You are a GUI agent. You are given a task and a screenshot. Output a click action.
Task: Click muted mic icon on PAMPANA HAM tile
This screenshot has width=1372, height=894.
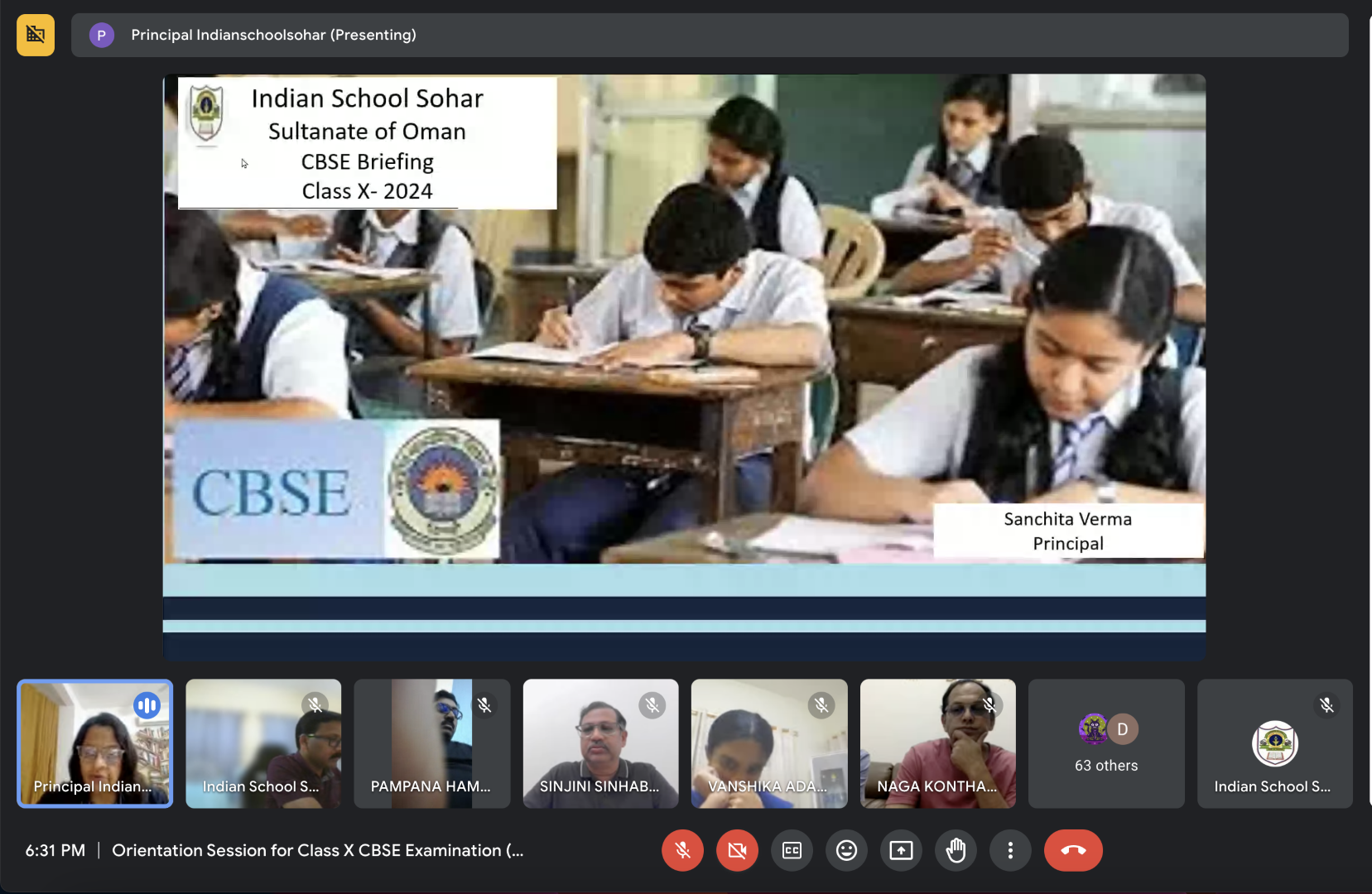click(484, 705)
